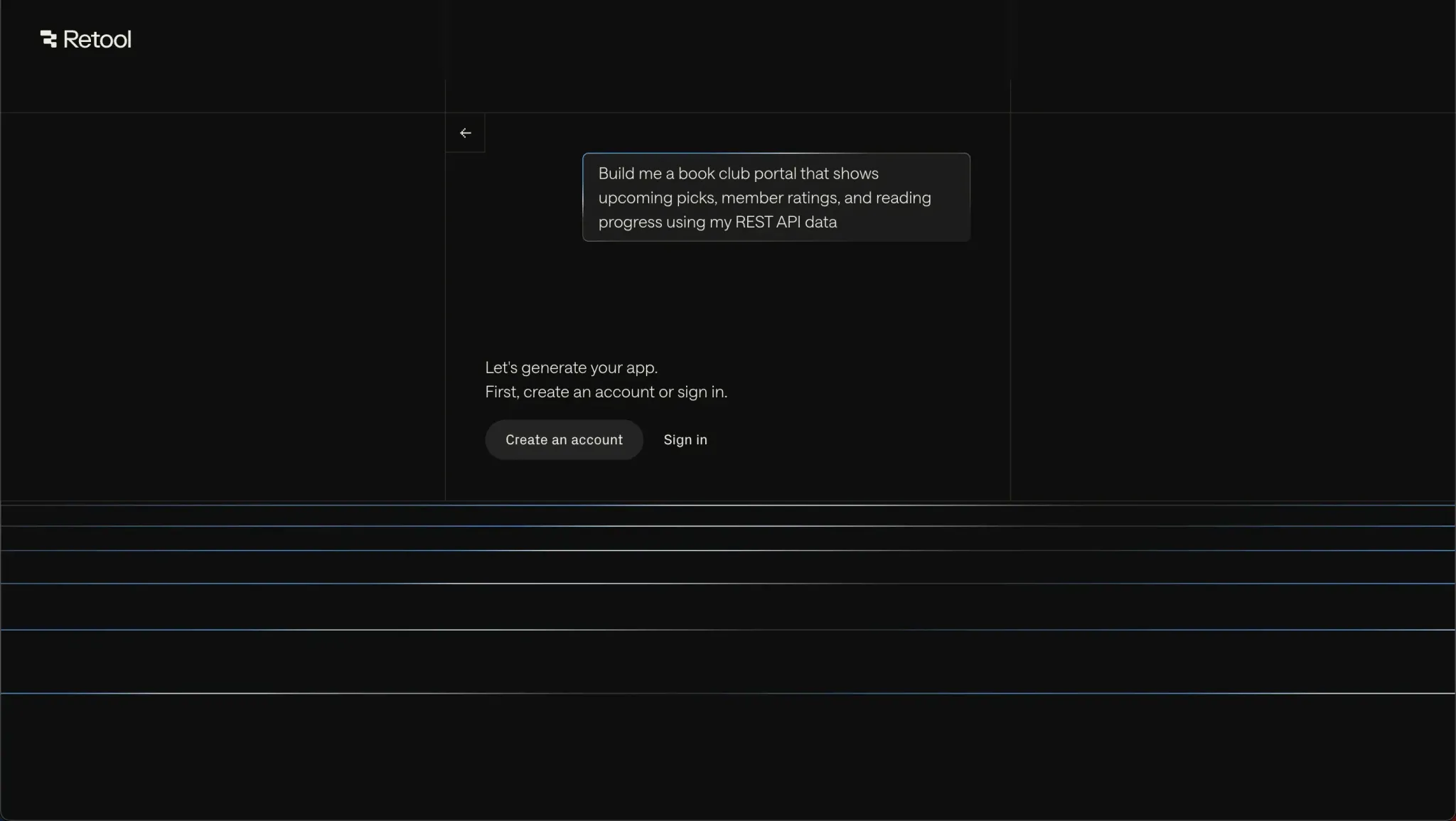Click the word "progress" in the prompt
Screen dimensions: 1456x821
pos(630,222)
